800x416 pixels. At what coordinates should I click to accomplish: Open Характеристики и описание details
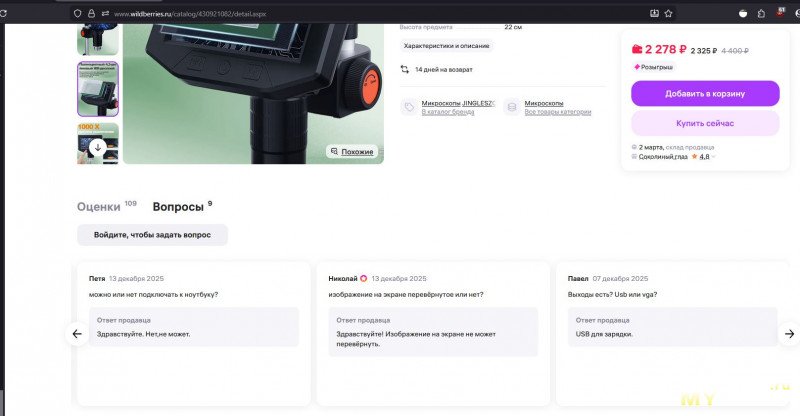pos(447,46)
